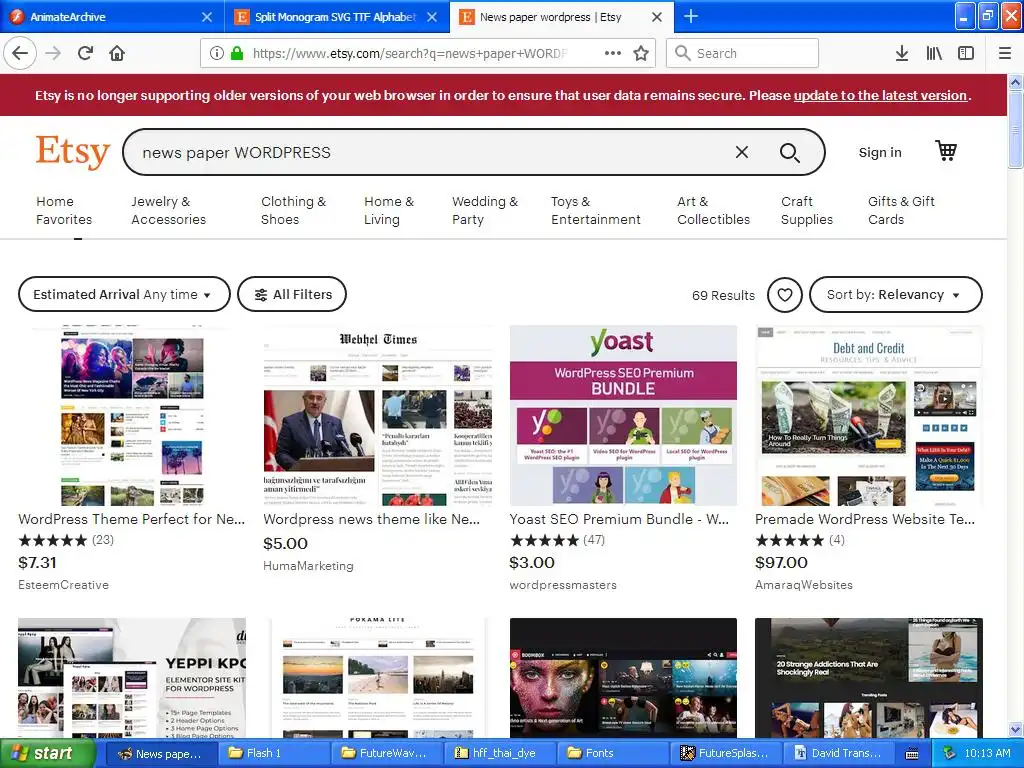Clear the Etsy search box with X

tap(742, 152)
